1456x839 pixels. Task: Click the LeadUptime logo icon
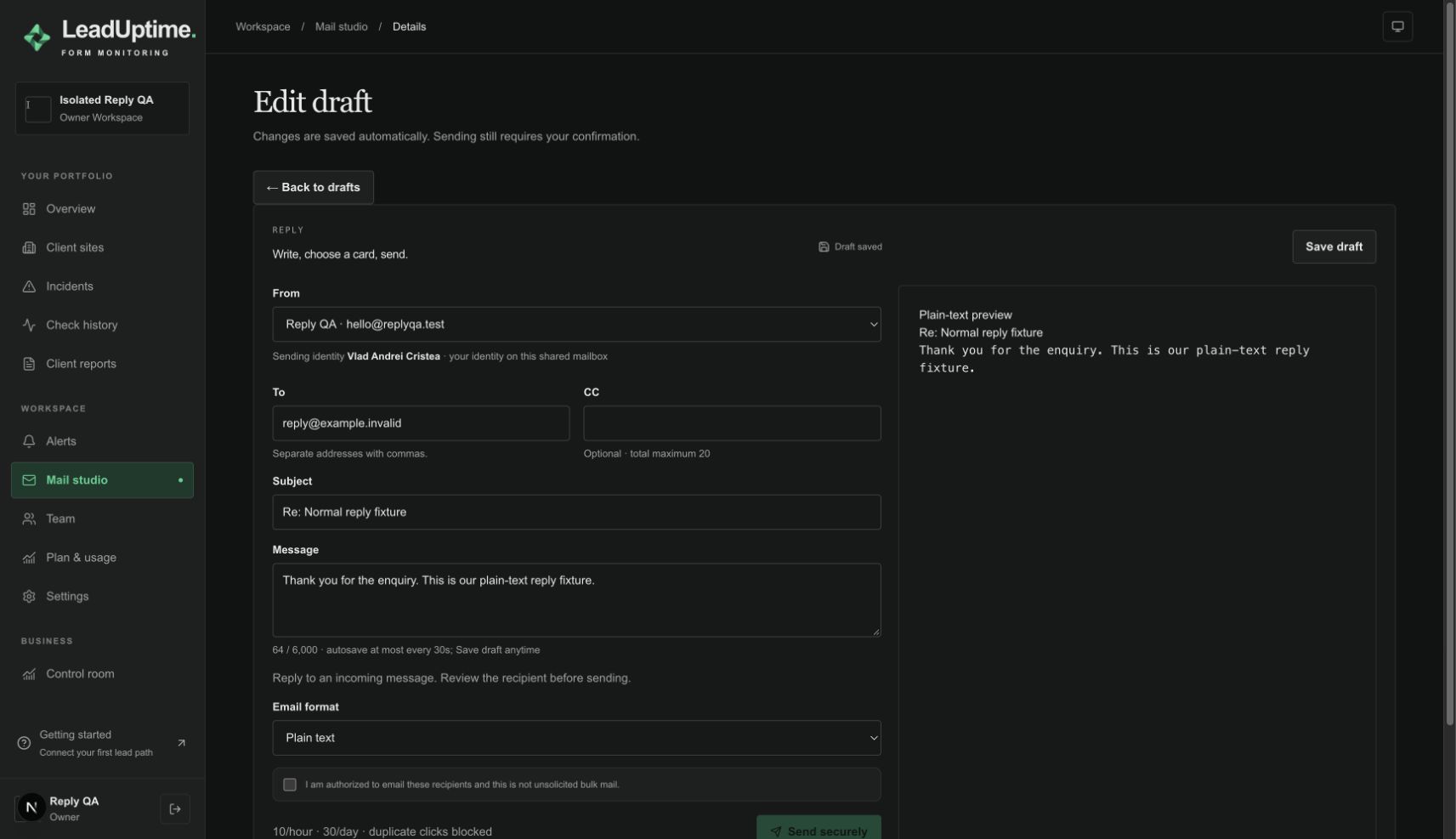pos(37,37)
